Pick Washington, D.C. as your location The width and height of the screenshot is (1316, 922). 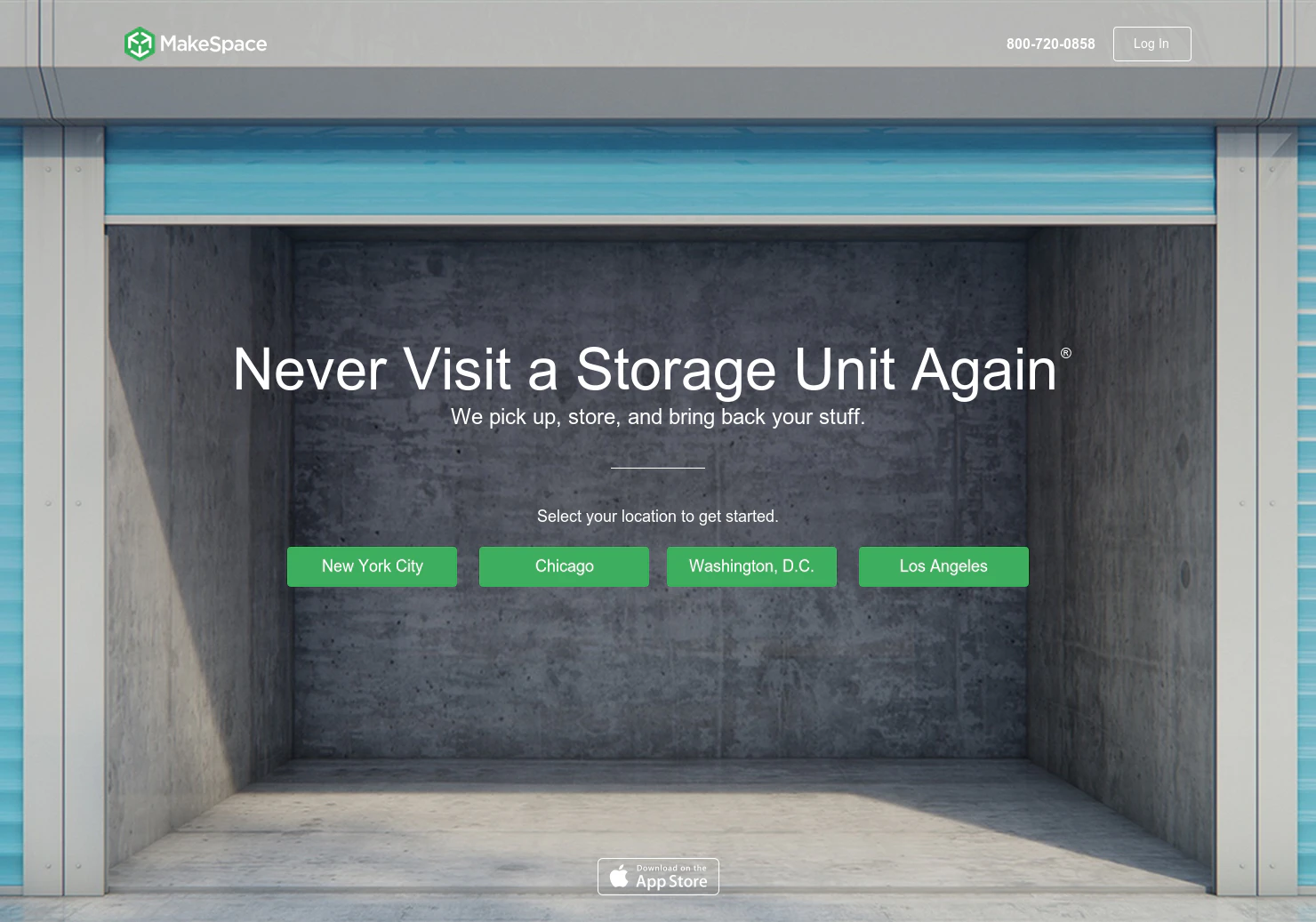[751, 566]
